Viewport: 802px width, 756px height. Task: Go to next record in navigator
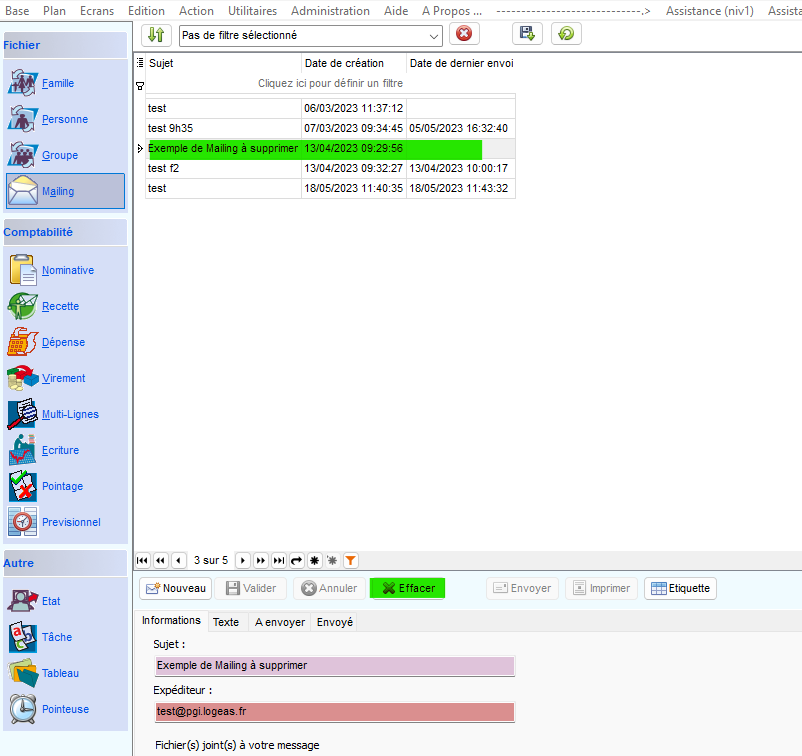[x=242, y=561]
